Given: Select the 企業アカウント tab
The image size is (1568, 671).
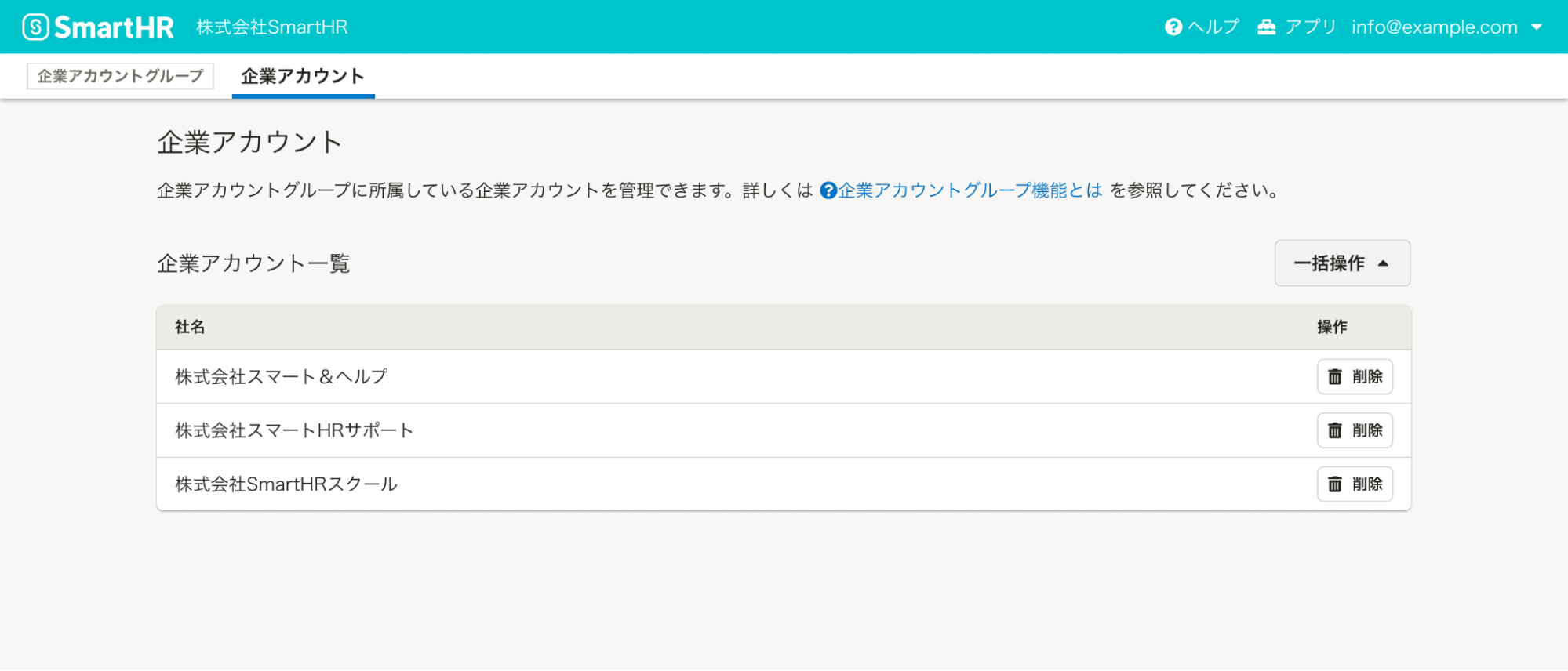Looking at the screenshot, I should point(303,76).
